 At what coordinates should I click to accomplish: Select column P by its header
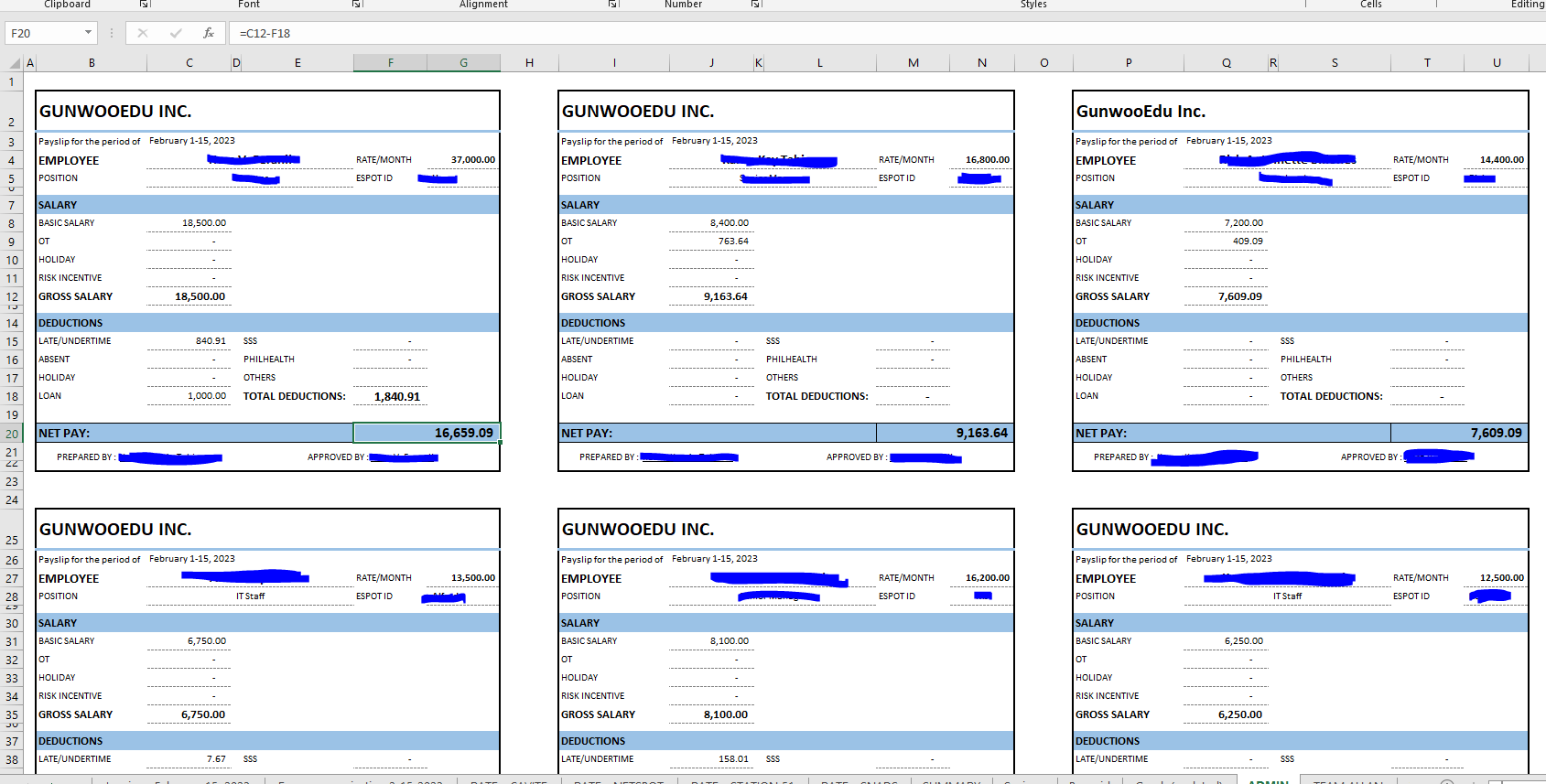point(1129,63)
